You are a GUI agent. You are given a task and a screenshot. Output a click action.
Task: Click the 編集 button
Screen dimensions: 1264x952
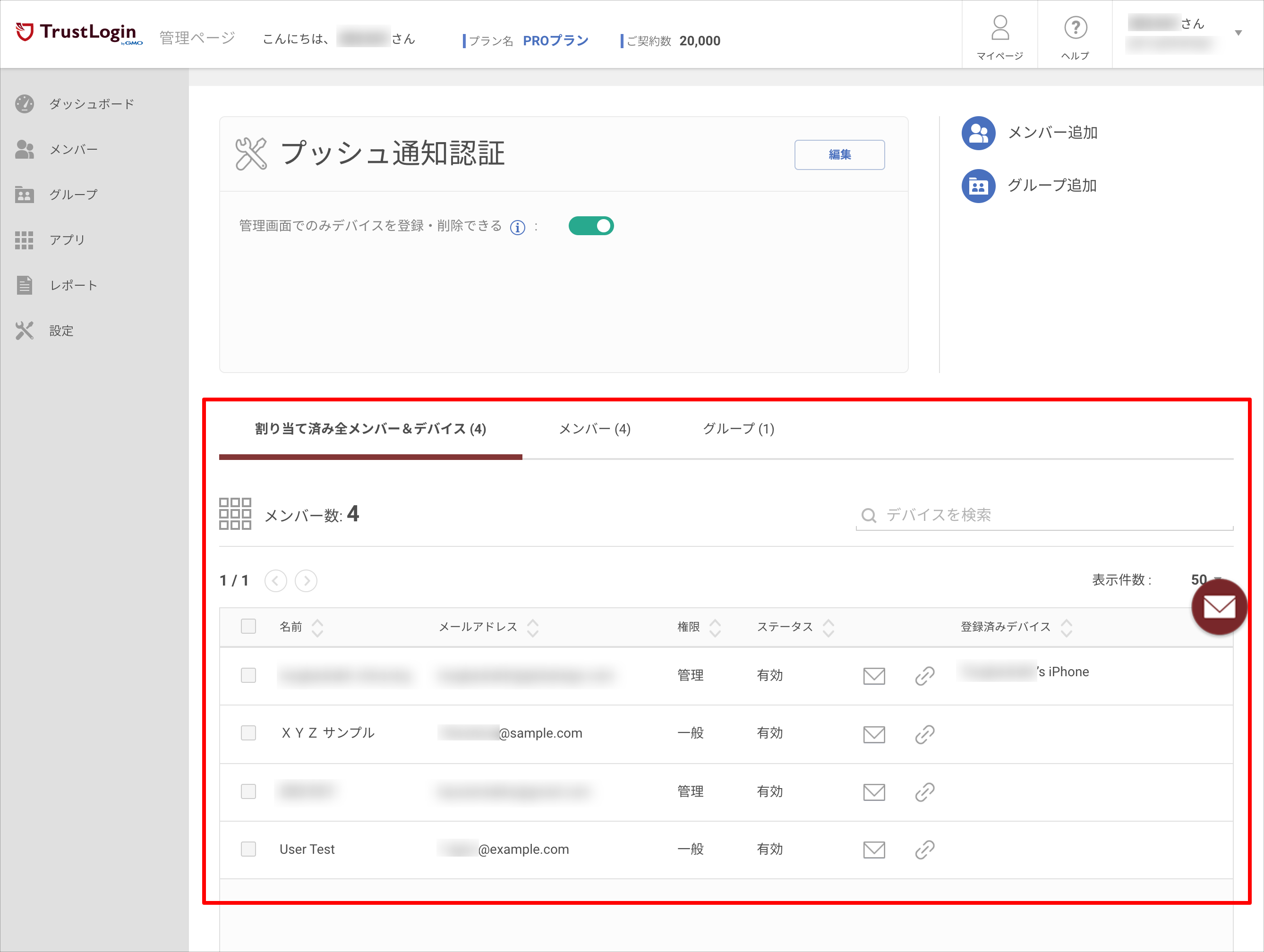839,155
